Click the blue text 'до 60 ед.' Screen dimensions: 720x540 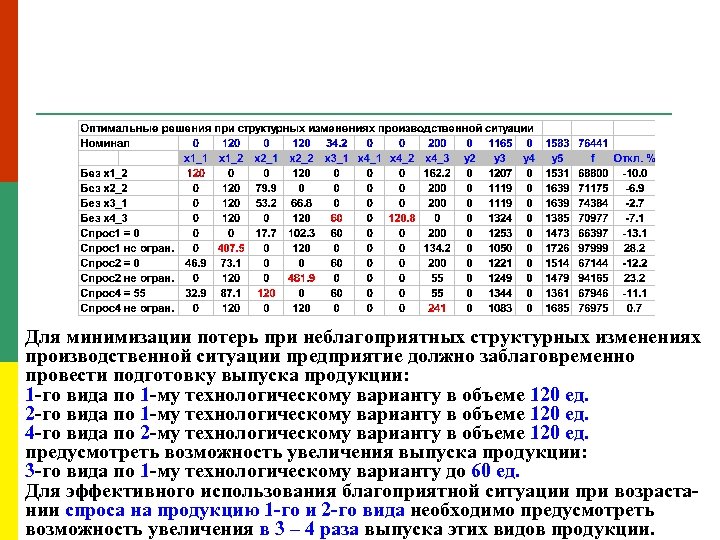(484, 472)
